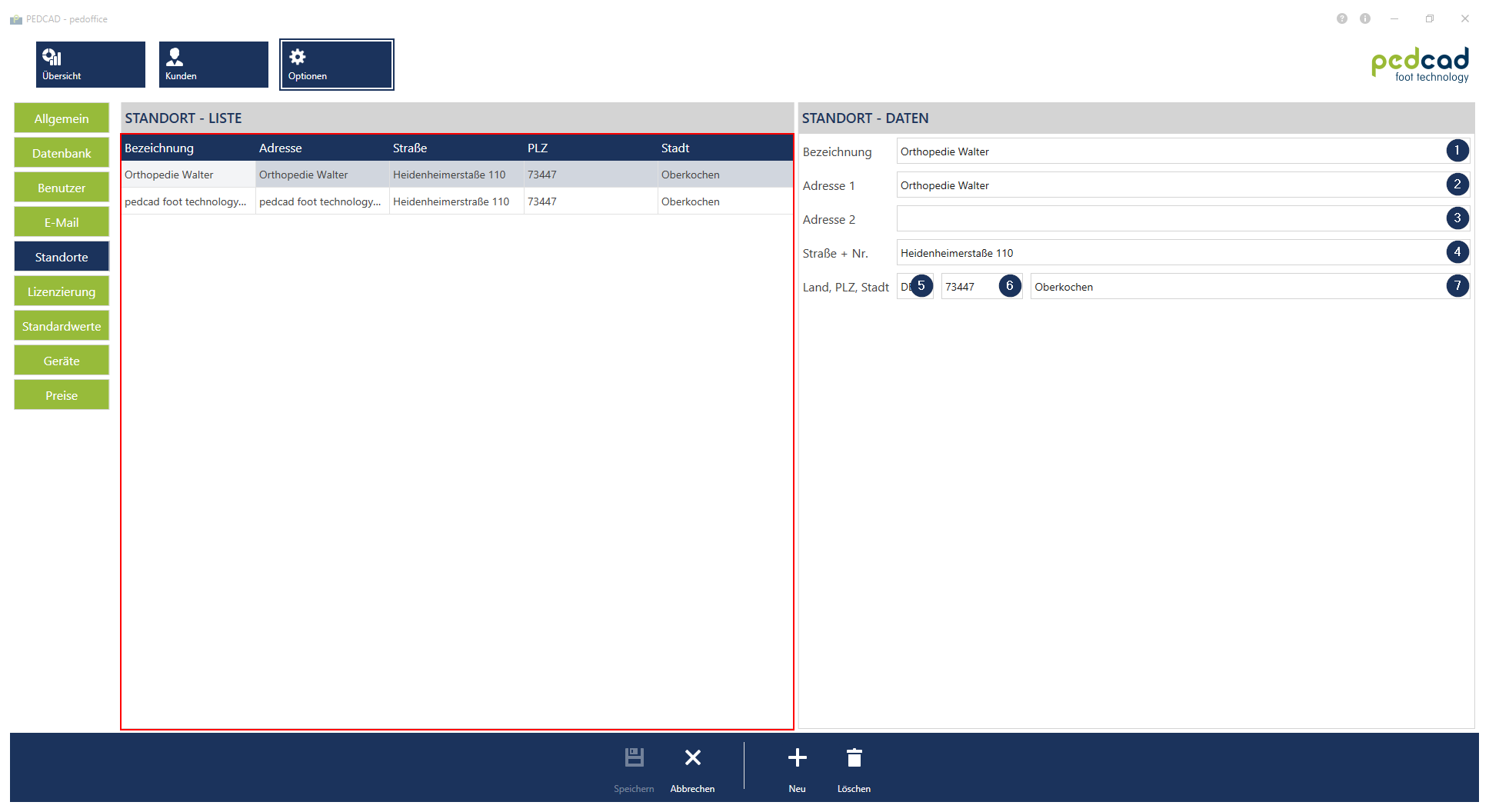Click the Straße + Nr. input field
Viewport: 1489px width, 812px height.
(x=1169, y=253)
